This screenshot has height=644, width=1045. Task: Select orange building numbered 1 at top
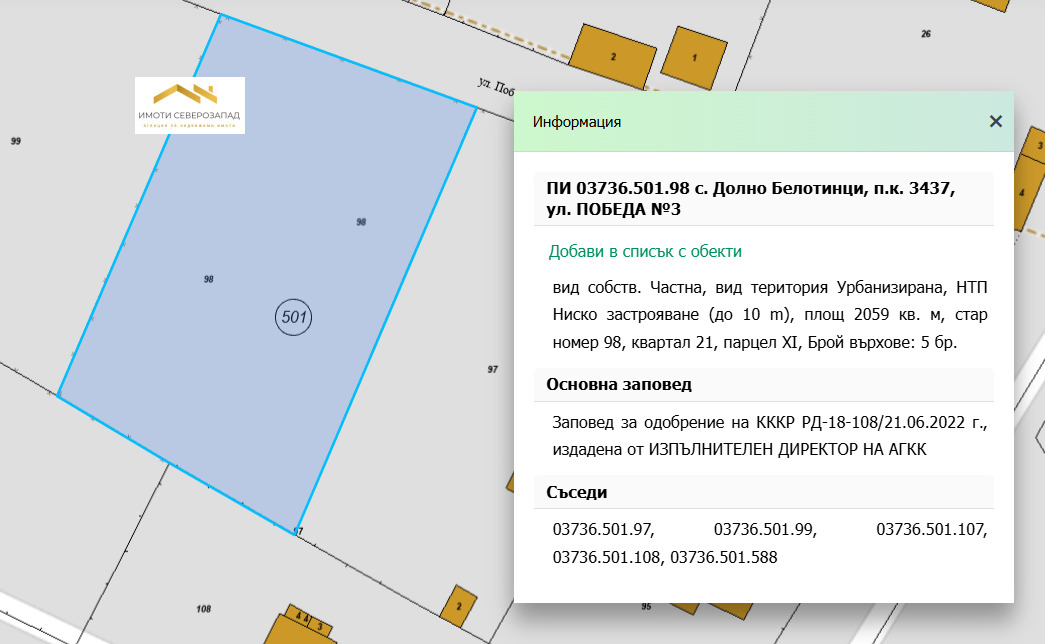click(x=694, y=57)
